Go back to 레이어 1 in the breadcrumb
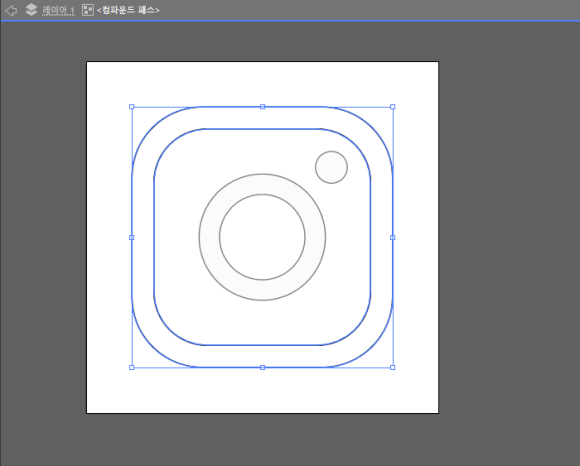The width and height of the screenshot is (580, 466). [58, 10]
